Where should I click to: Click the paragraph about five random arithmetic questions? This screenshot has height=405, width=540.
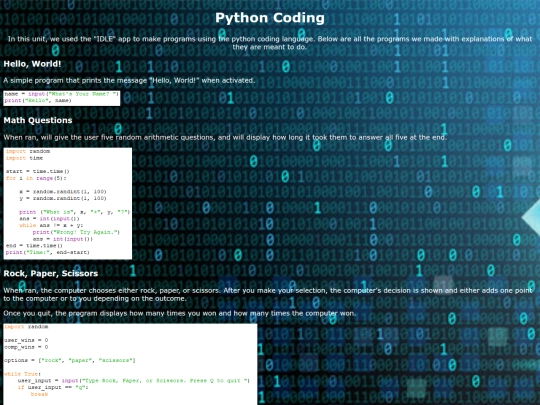(225, 137)
